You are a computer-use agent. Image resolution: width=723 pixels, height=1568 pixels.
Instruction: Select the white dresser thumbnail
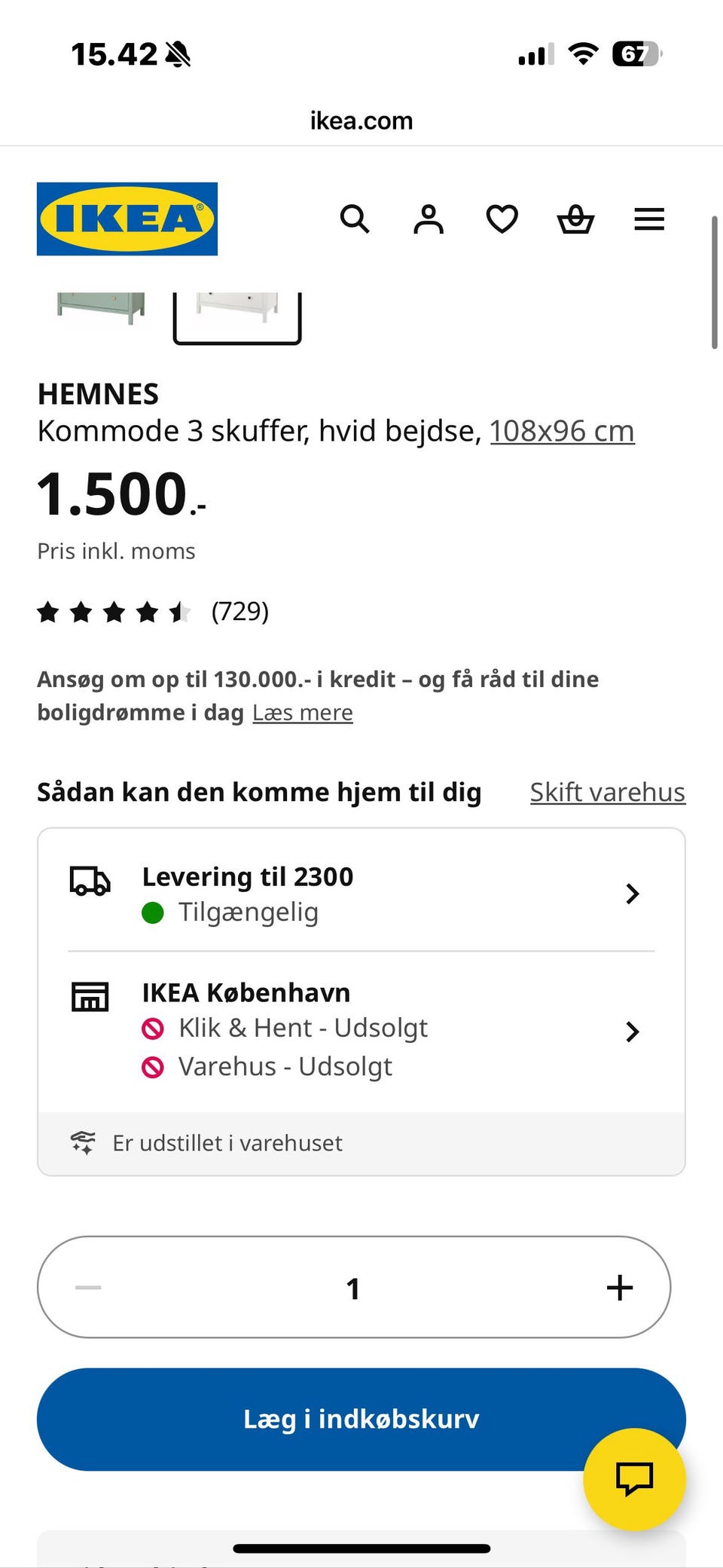tap(237, 313)
